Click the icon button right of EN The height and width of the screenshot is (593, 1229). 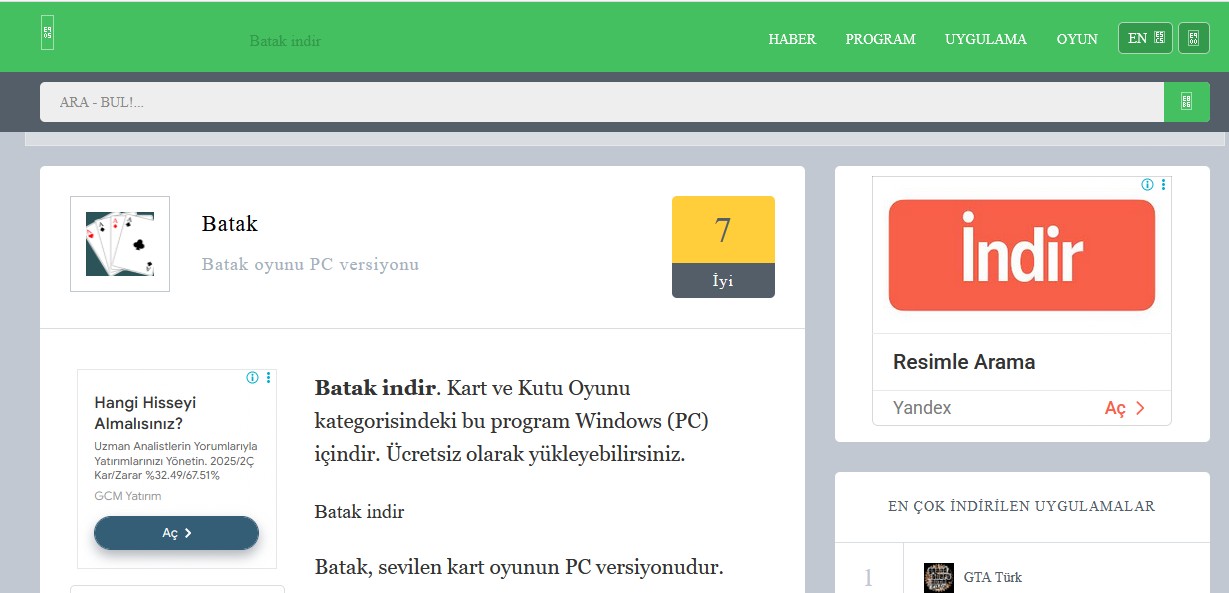[1193, 38]
